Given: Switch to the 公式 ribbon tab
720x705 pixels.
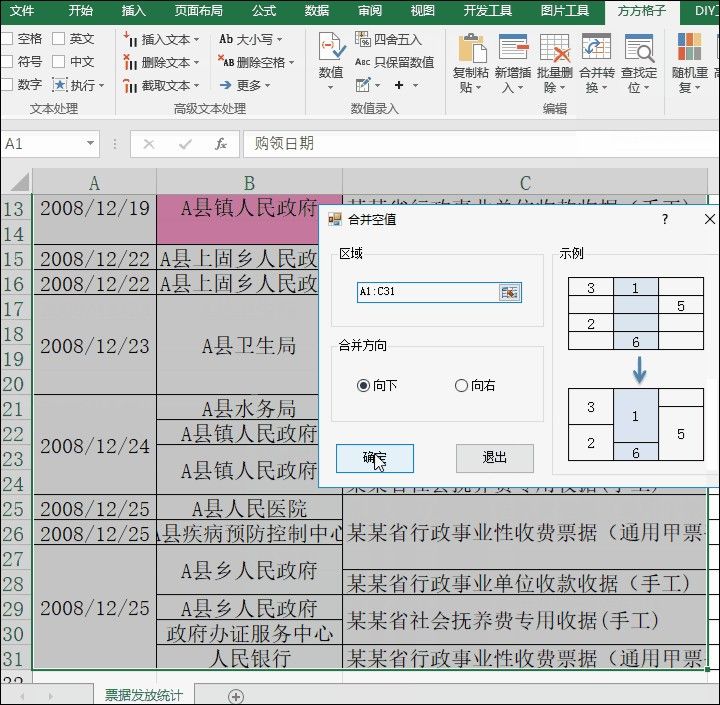Looking at the screenshot, I should point(264,11).
